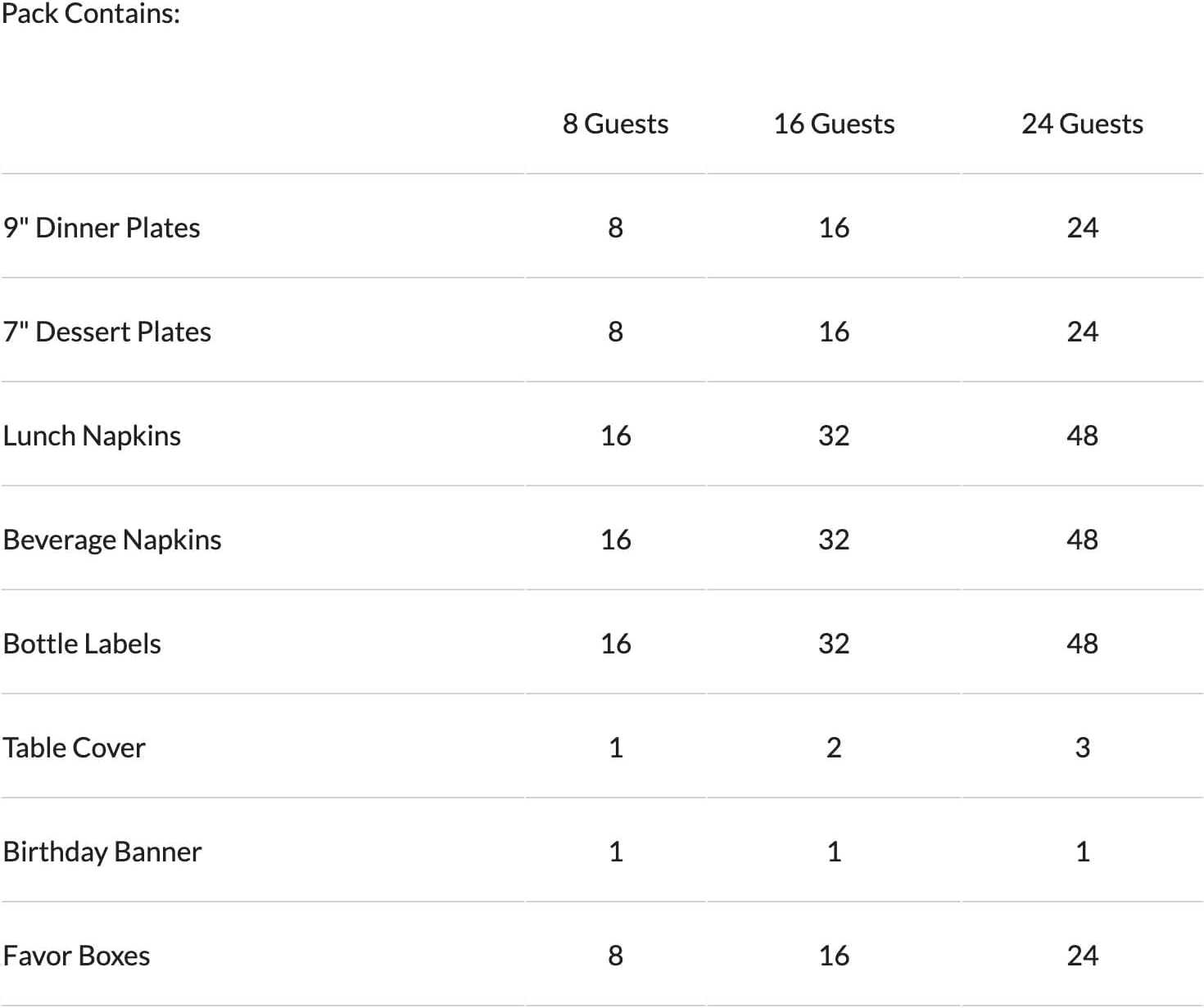
Task: Select Beverage Napkins quantity for 16 guests
Action: [x=834, y=540]
